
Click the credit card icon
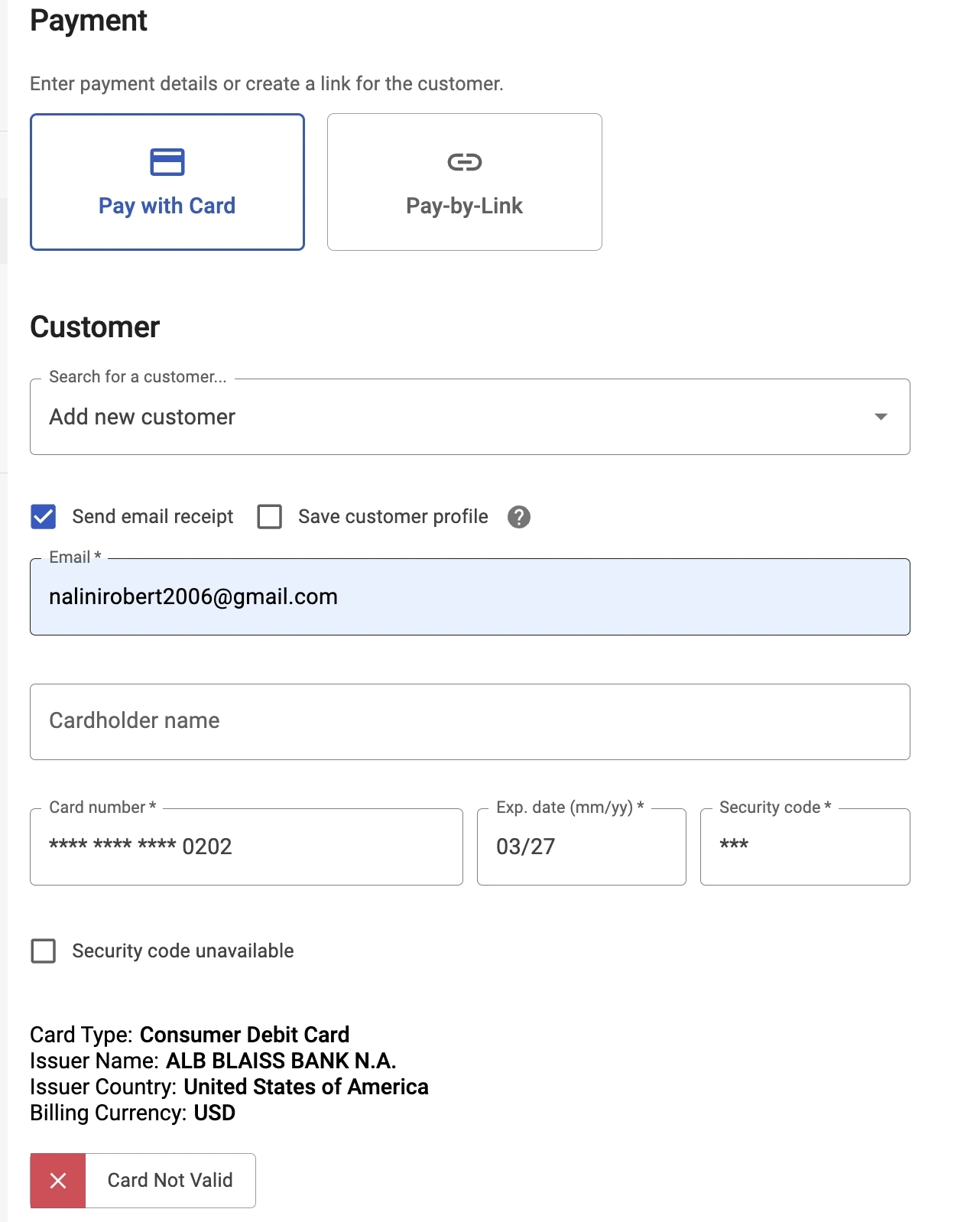point(167,162)
